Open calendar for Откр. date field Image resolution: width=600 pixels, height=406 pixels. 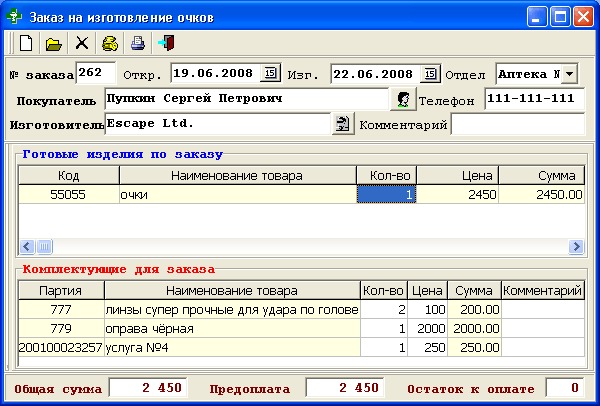click(271, 74)
